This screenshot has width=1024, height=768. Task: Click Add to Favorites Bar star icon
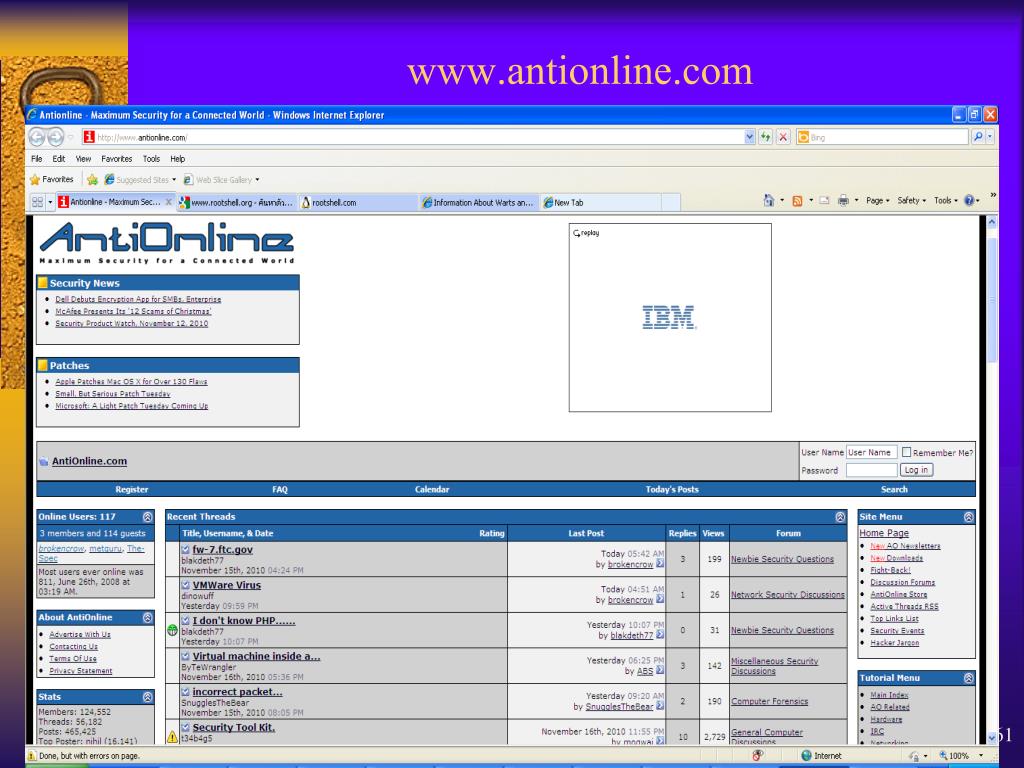click(x=92, y=180)
